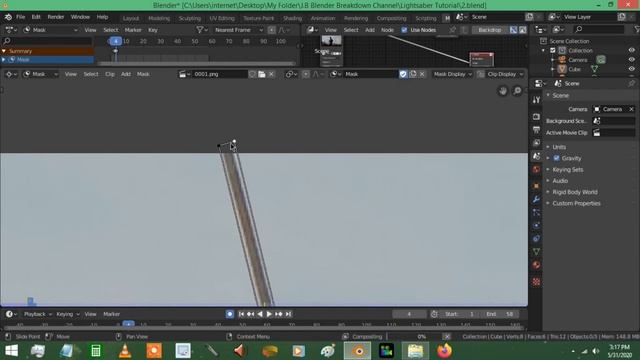Click the current frame number field
This screenshot has width=640, height=360.
tap(409, 314)
